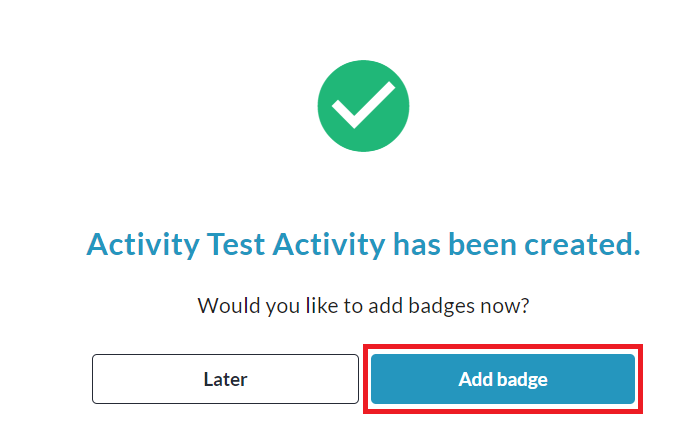The width and height of the screenshot is (697, 431).
Task: Click the blue activity created headline
Action: coord(363,243)
